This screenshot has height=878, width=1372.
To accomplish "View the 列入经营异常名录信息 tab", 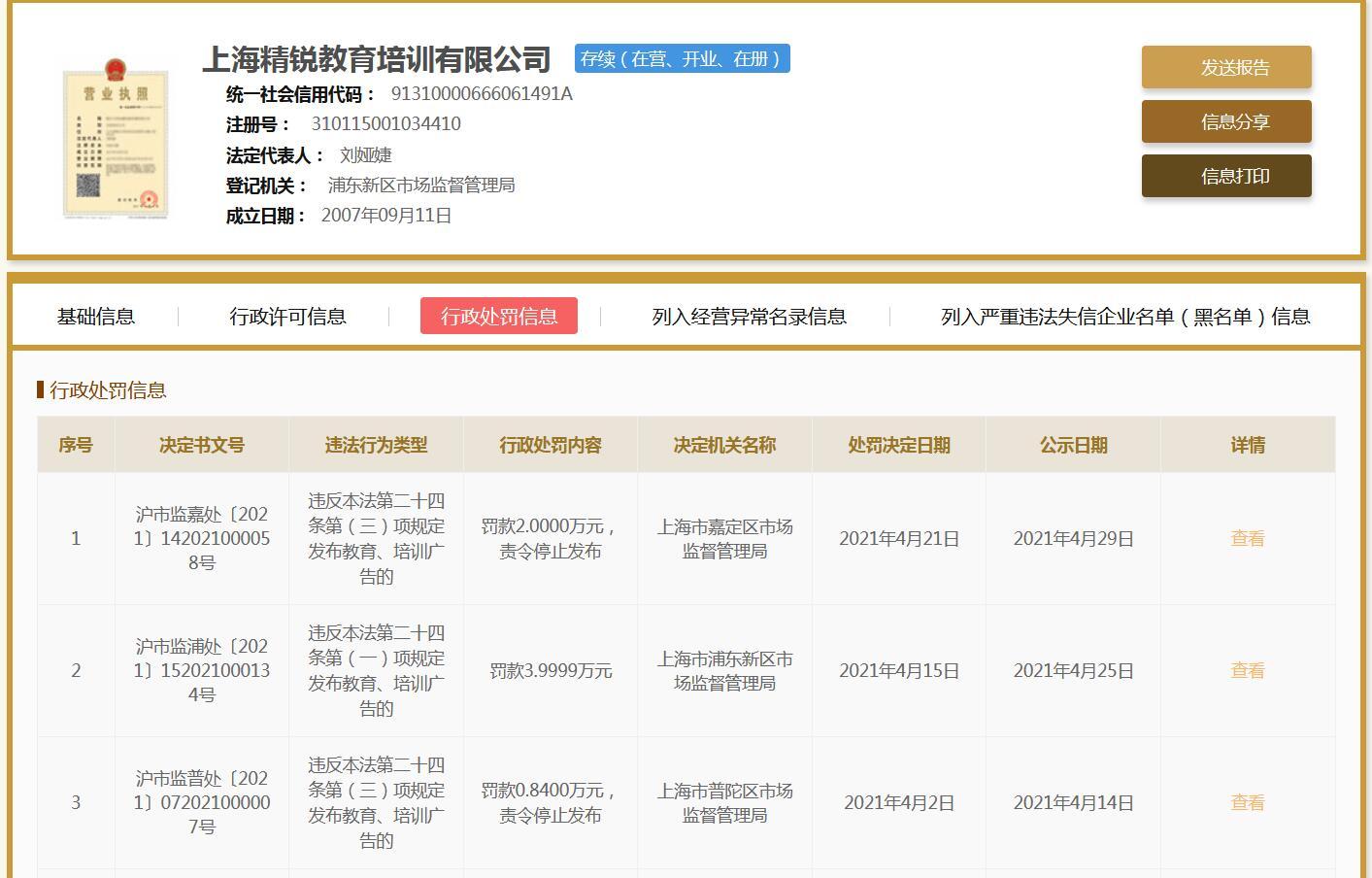I will [x=751, y=316].
